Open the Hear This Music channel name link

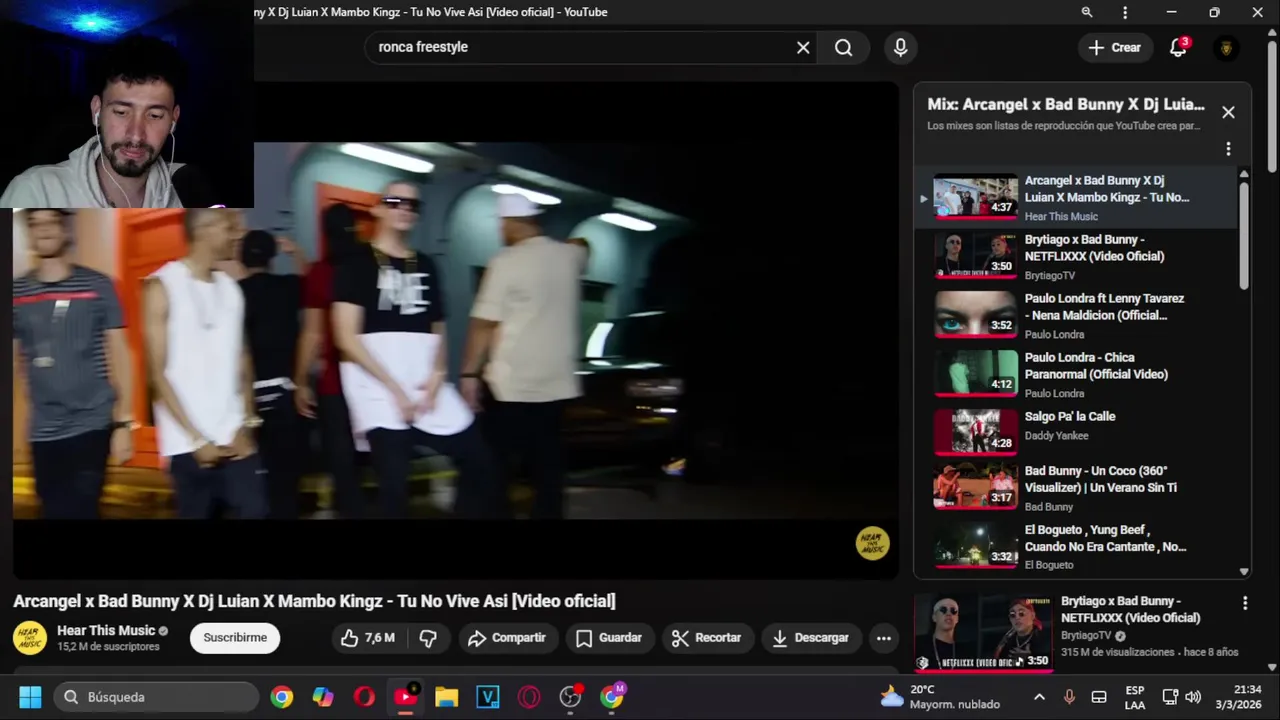(x=106, y=631)
